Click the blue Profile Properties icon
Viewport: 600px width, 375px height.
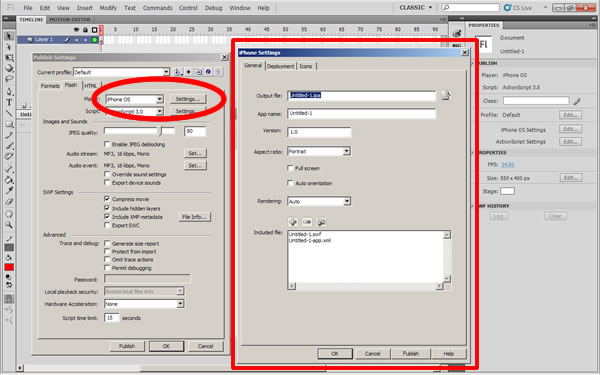click(208, 72)
